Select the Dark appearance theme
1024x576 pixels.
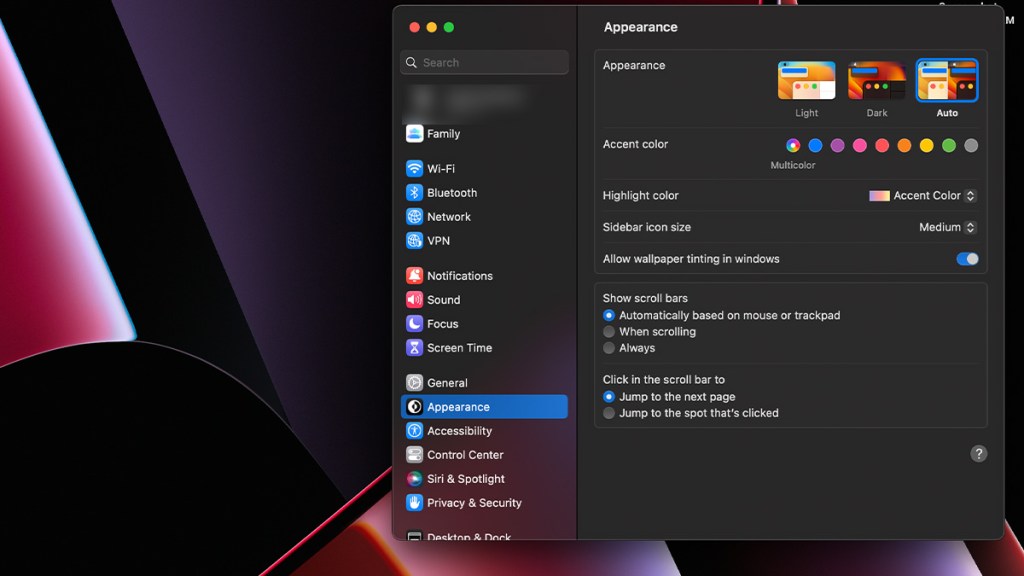tap(876, 80)
